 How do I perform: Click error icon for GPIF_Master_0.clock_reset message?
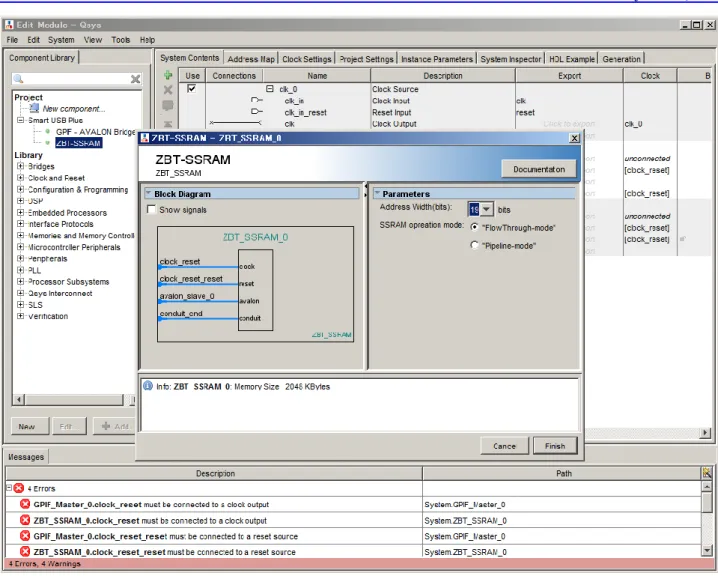[x=25, y=505]
